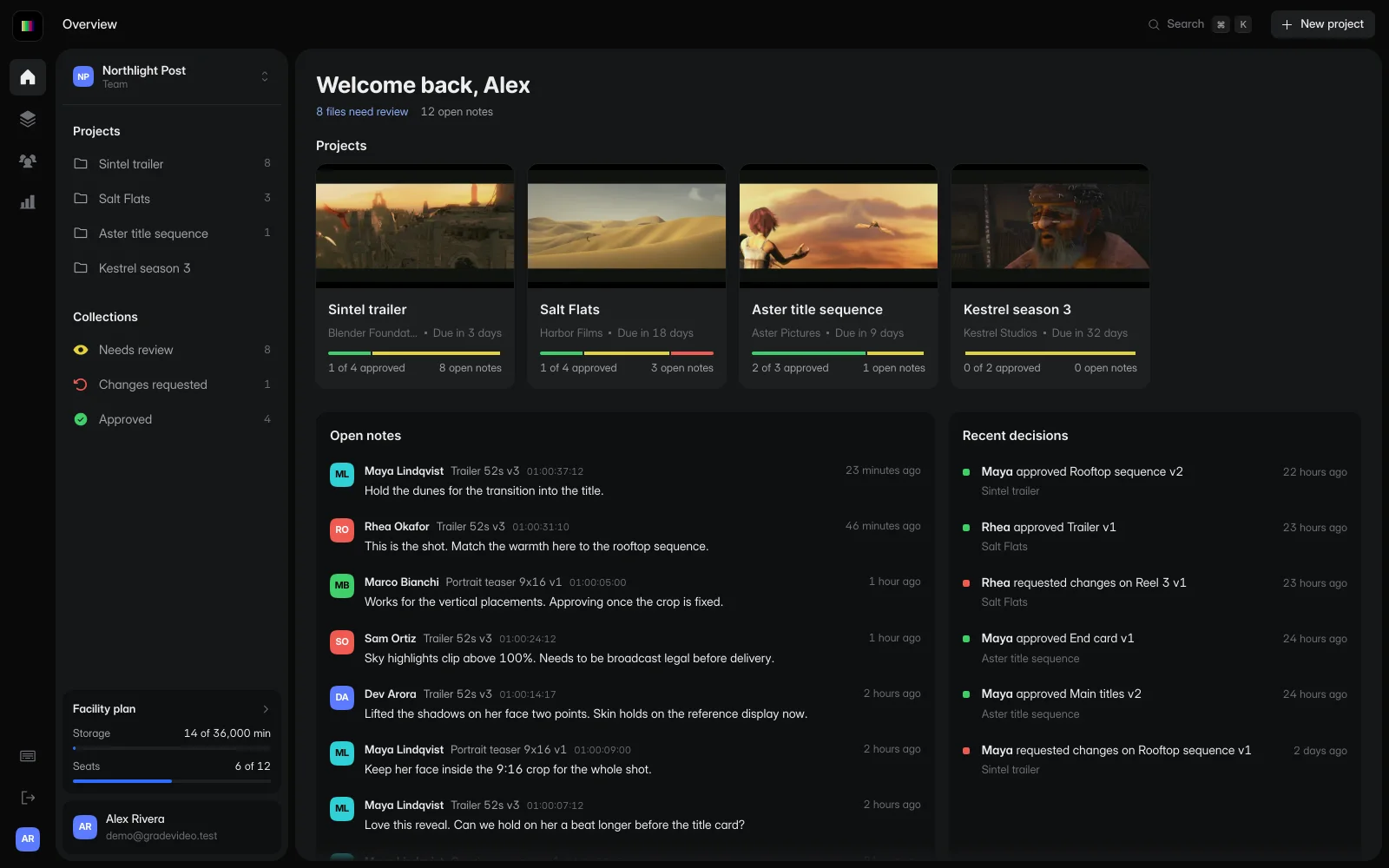The width and height of the screenshot is (1389, 868).
Task: Open the team members icon in rail
Action: 28,161
